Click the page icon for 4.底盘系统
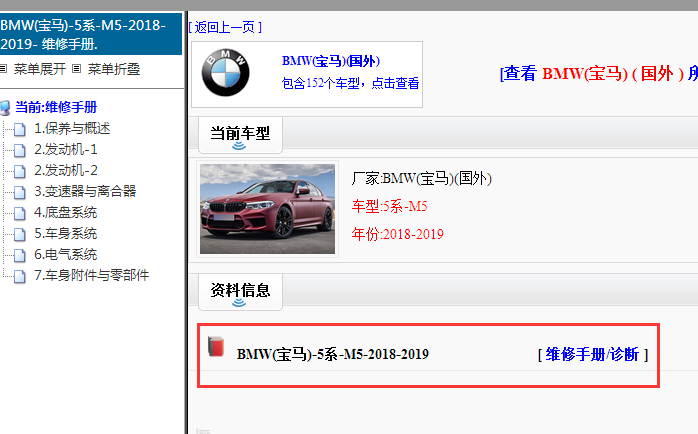The height and width of the screenshot is (434, 698). coord(20,213)
